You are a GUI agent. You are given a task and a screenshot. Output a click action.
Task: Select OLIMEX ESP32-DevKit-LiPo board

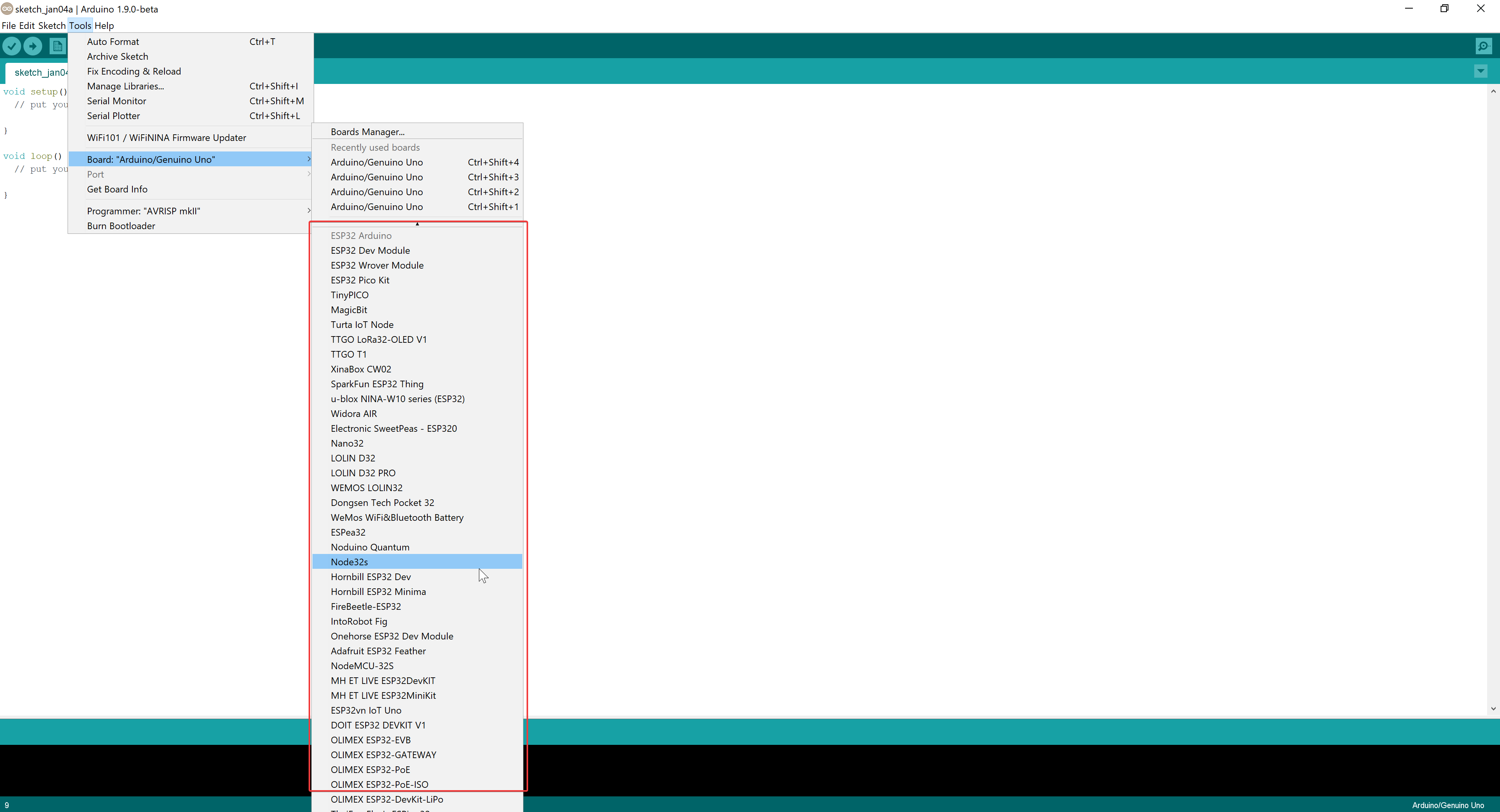pos(417,800)
